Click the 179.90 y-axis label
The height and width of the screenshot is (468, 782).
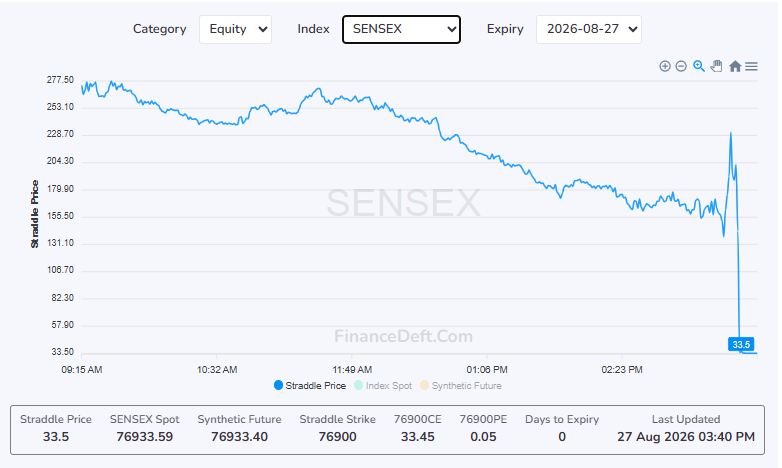pos(60,189)
